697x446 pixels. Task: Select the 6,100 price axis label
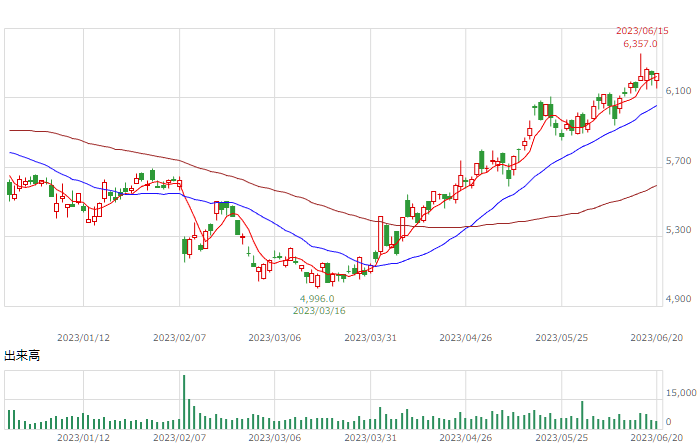(x=678, y=91)
